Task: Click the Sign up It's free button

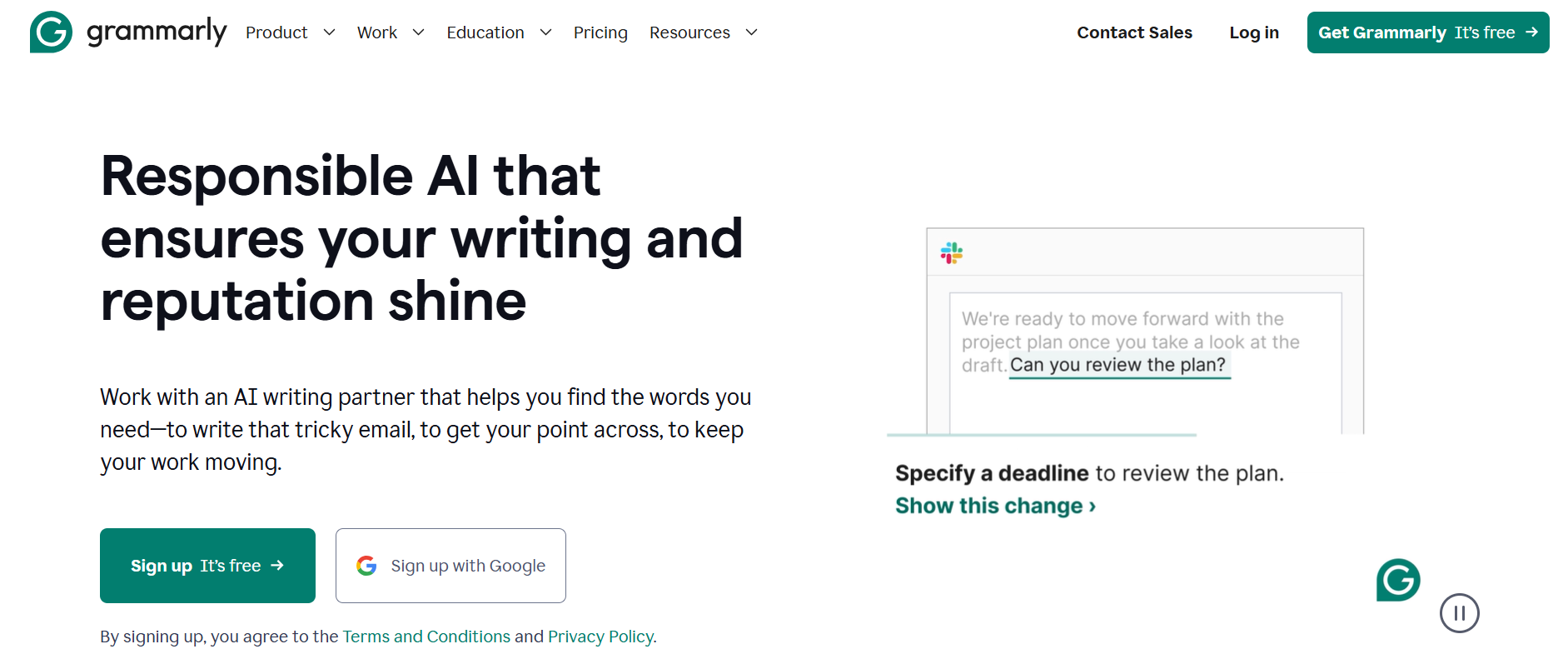Action: pos(207,566)
